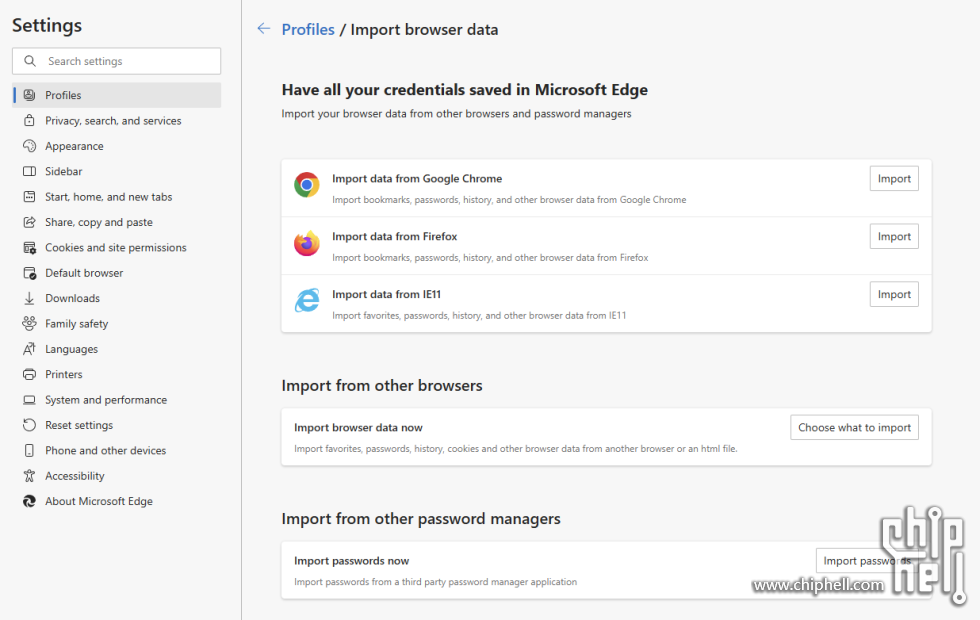The height and width of the screenshot is (620, 980).
Task: Click the Internet Explorer 11 logo
Action: click(x=307, y=301)
